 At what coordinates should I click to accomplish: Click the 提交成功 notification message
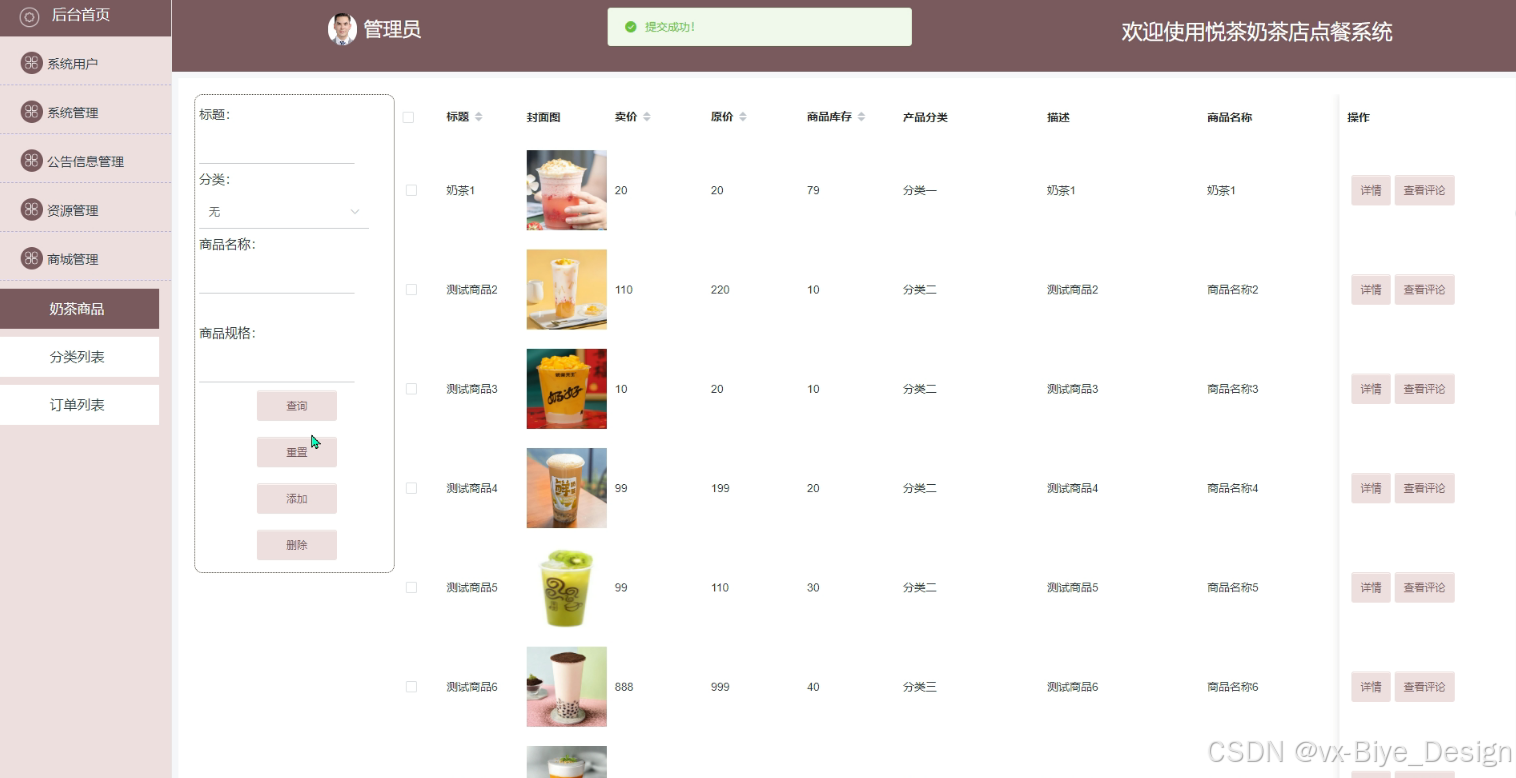pyautogui.click(x=670, y=27)
